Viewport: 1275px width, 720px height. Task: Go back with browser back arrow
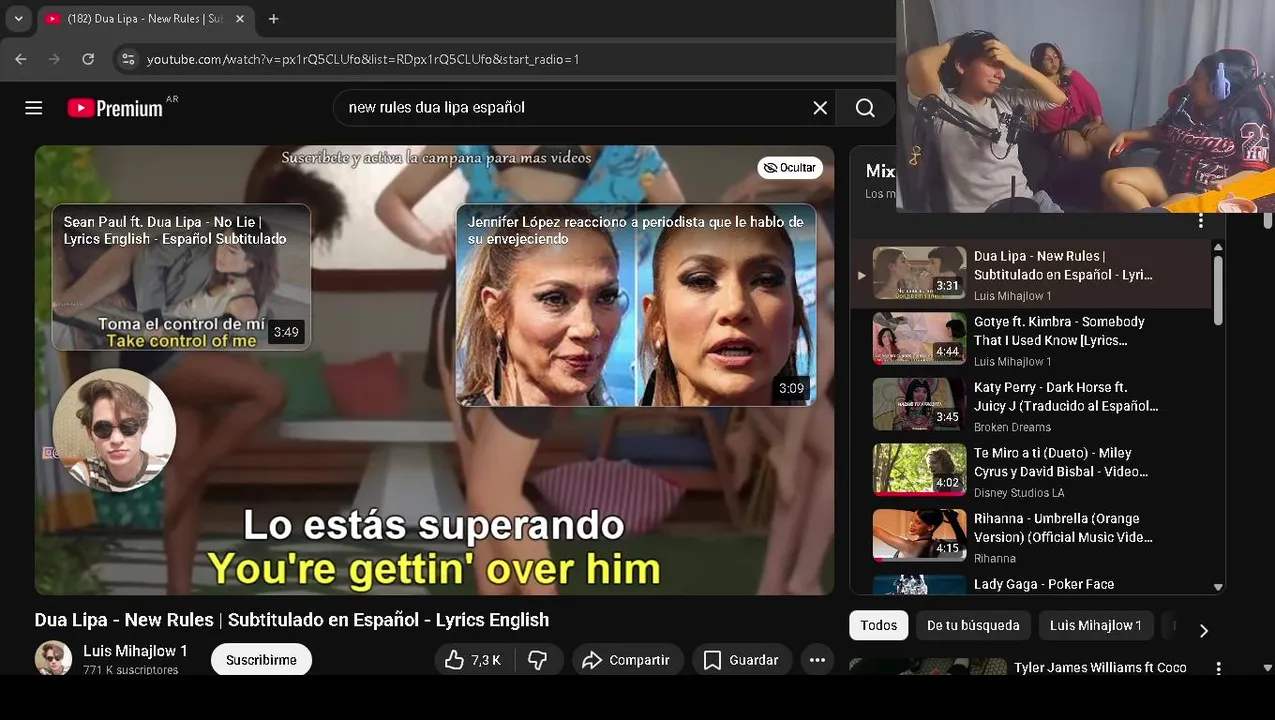point(21,59)
